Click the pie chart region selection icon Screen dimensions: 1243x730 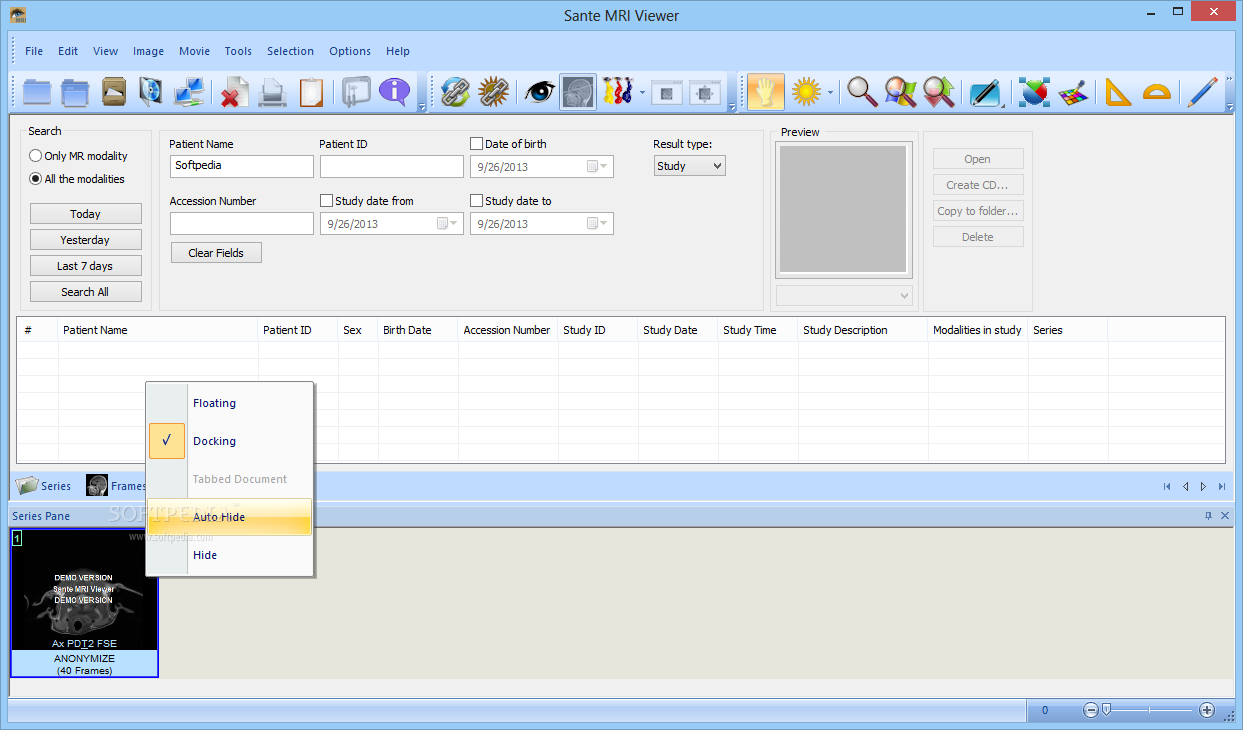[1035, 92]
